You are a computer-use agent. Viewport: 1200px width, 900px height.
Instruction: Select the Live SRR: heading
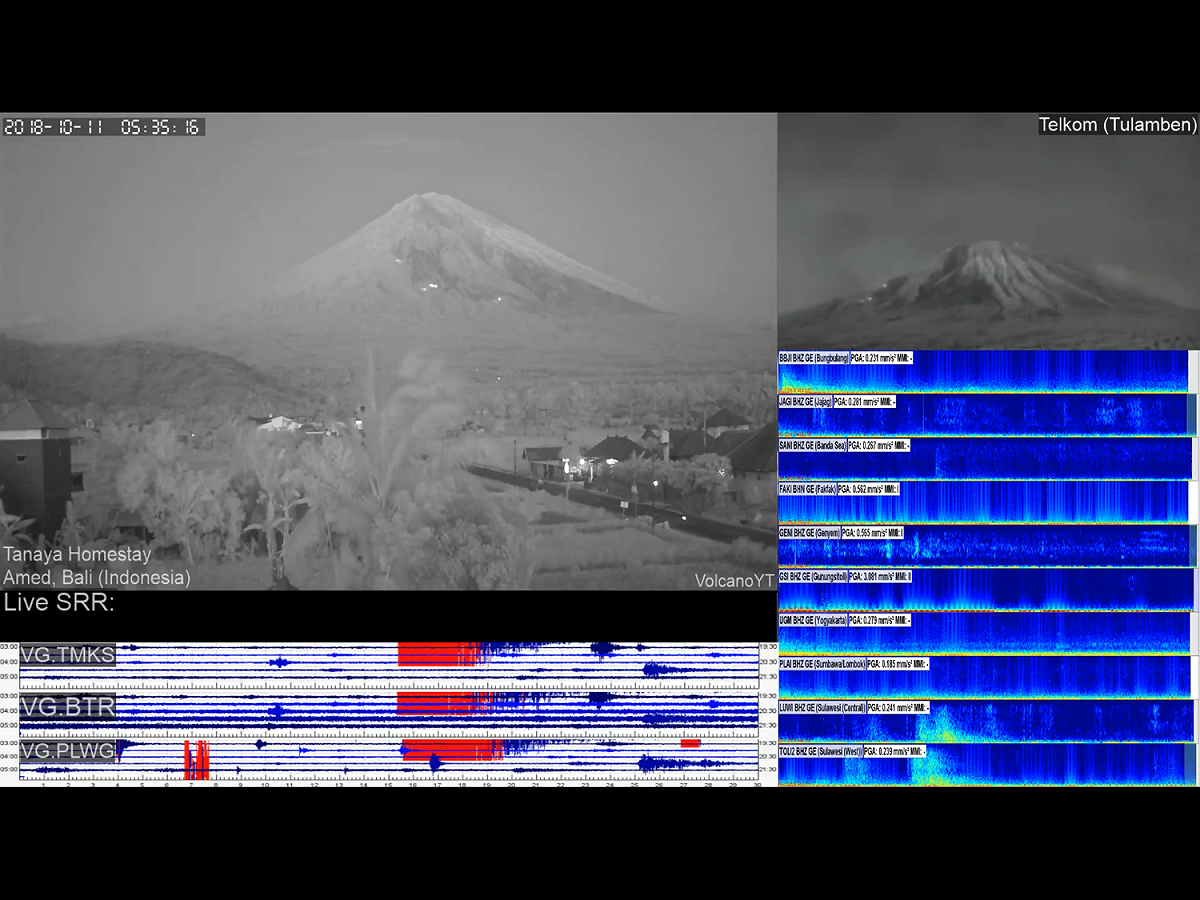59,603
